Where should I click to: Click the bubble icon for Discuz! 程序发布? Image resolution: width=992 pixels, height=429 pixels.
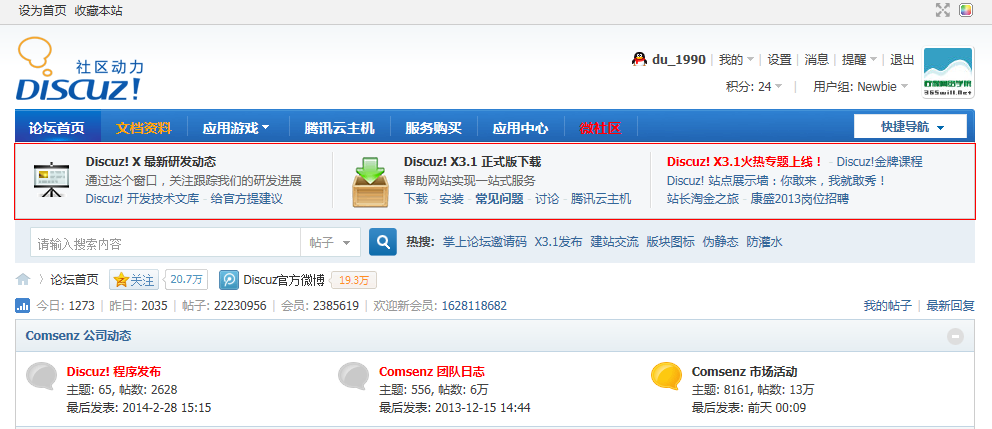click(x=42, y=376)
